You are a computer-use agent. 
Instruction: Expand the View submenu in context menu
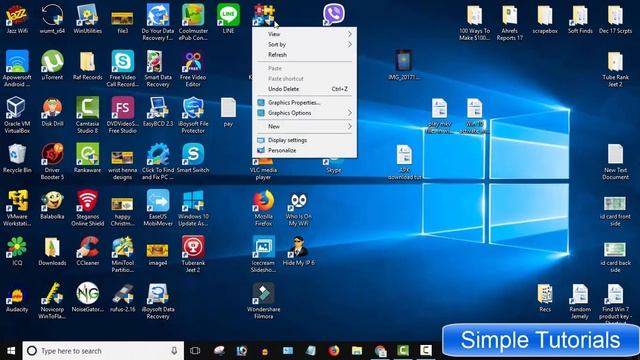pyautogui.click(x=304, y=34)
